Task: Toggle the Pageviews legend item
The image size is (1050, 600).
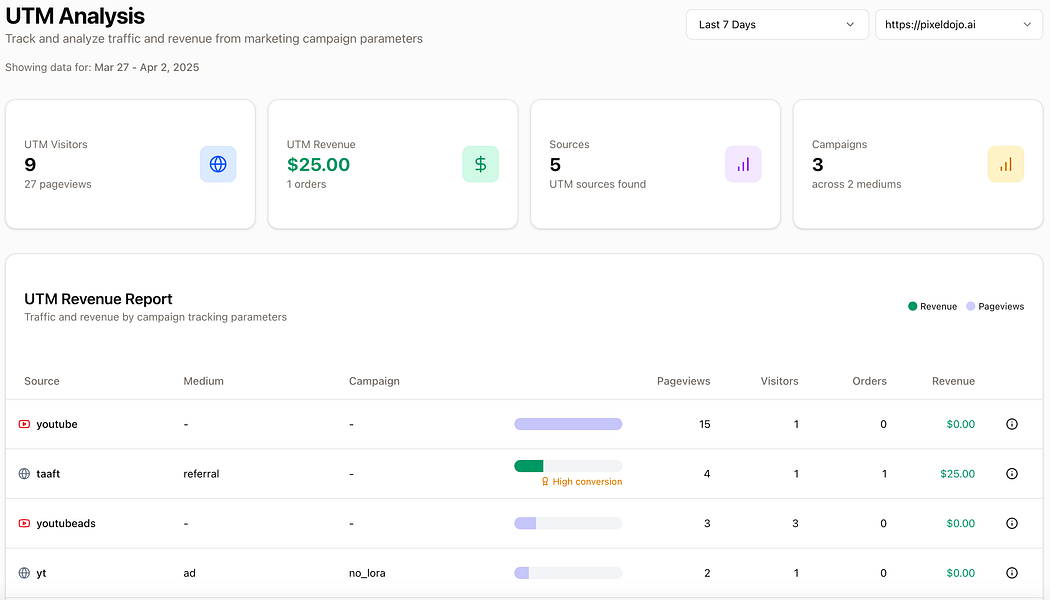Action: 995,306
